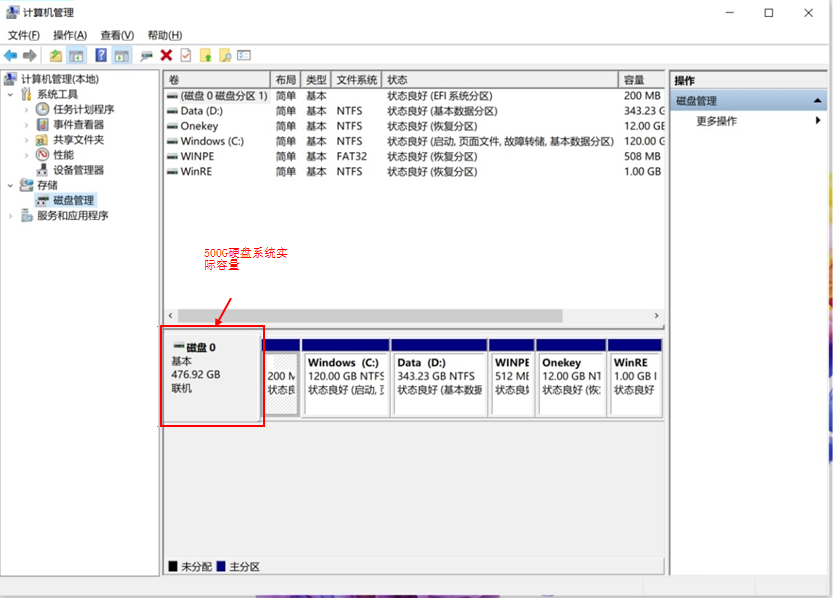Click the 设备管理器 icon in tree
833x598 pixels.
click(x=43, y=170)
